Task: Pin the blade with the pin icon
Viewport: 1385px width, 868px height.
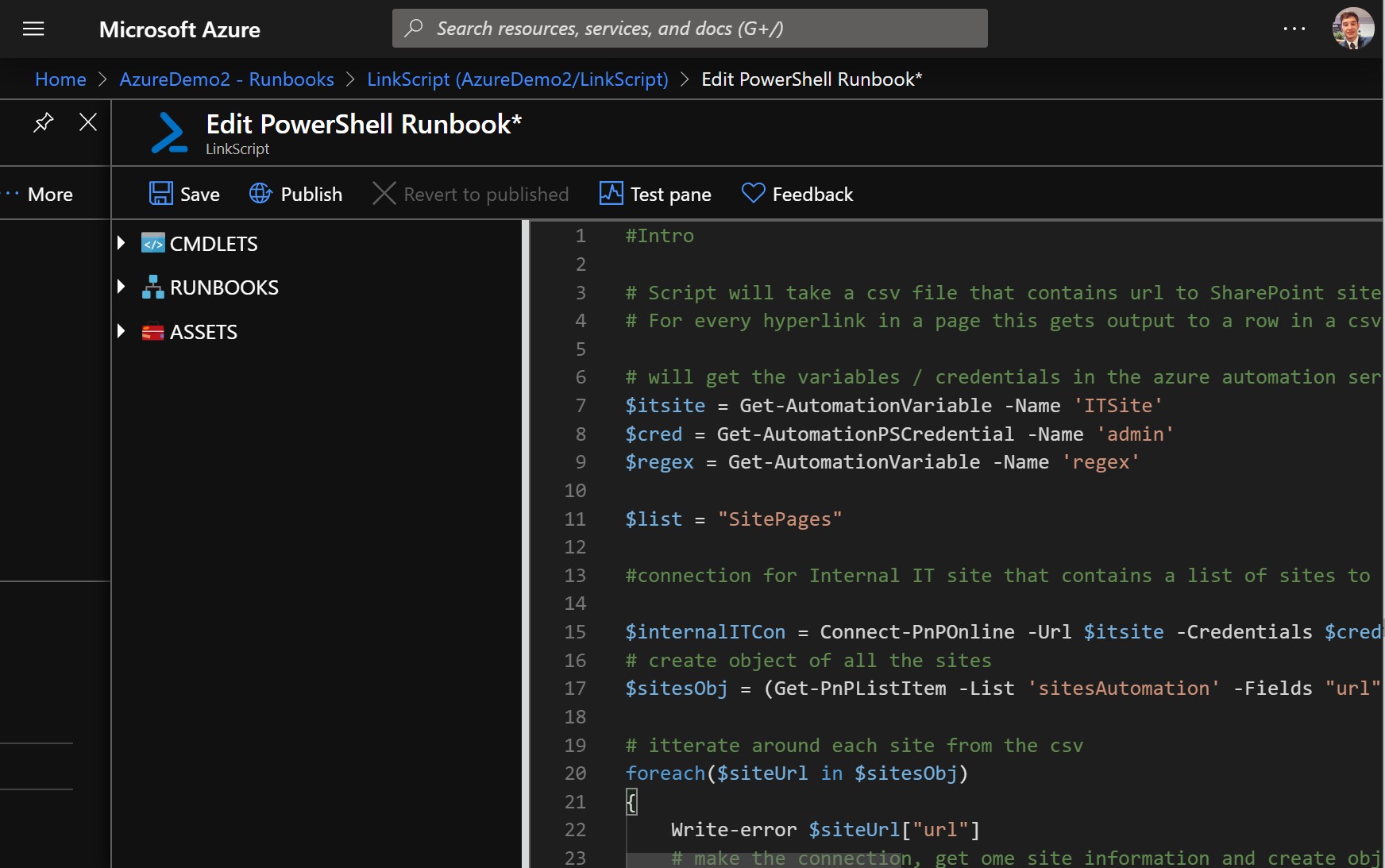Action: (43, 122)
